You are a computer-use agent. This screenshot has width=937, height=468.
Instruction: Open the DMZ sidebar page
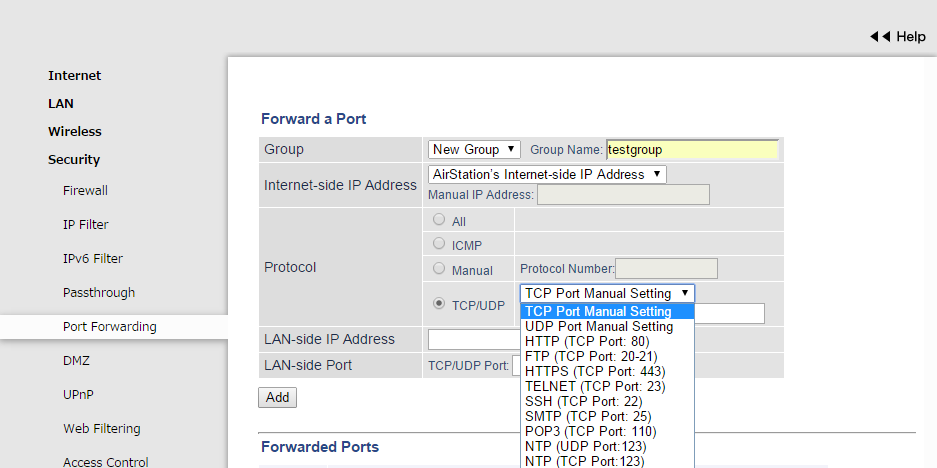(x=76, y=360)
